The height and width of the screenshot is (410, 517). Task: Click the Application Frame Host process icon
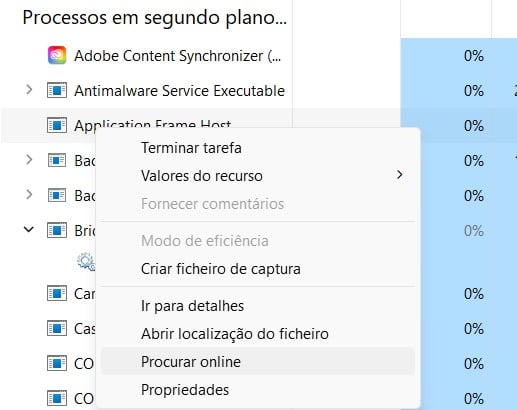pyautogui.click(x=57, y=125)
